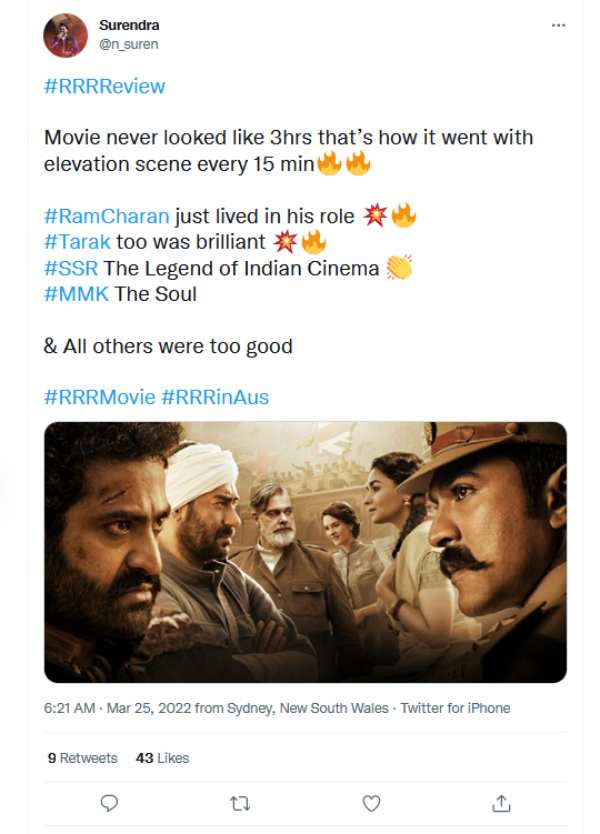Visit the #RRRMovie hashtag page
The height and width of the screenshot is (834, 600).
click(100, 397)
